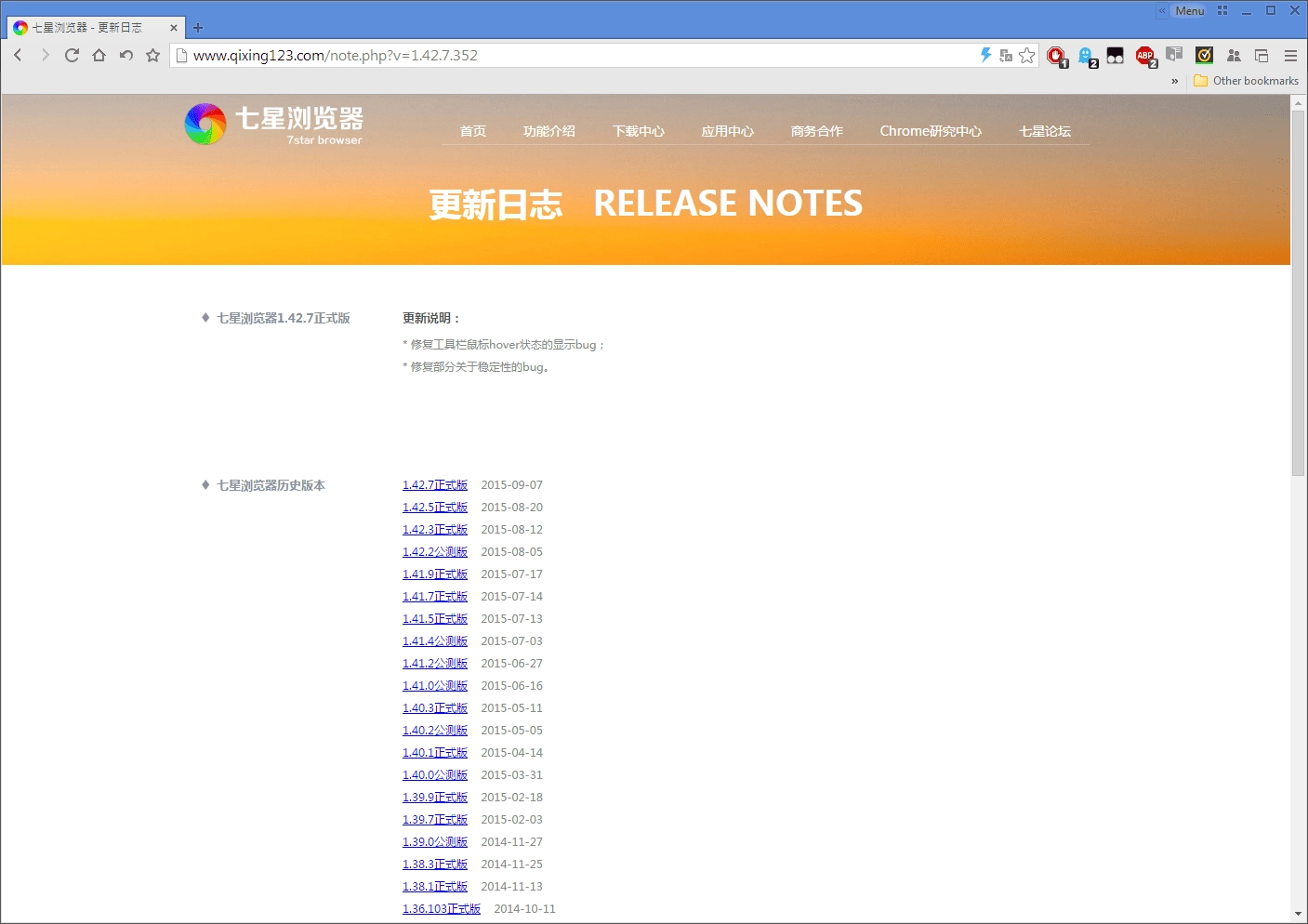Click the scrollbar down arrow

click(x=1299, y=915)
